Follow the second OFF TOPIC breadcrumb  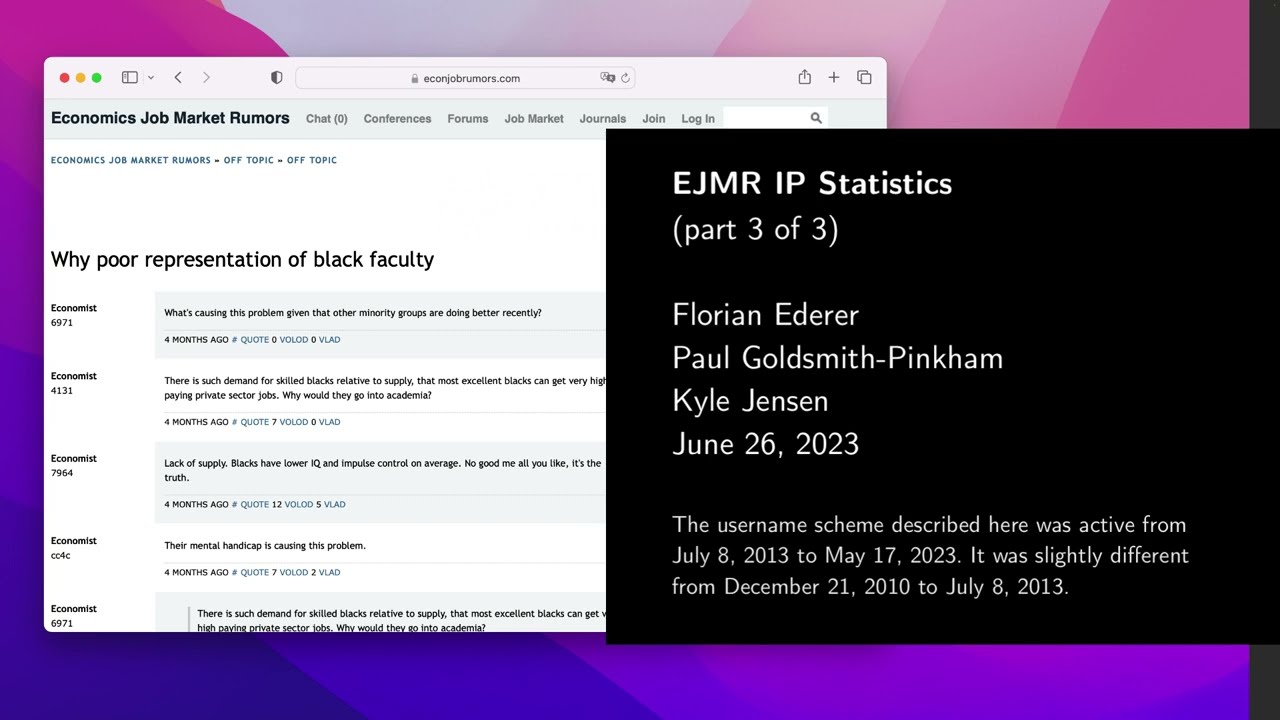312,160
